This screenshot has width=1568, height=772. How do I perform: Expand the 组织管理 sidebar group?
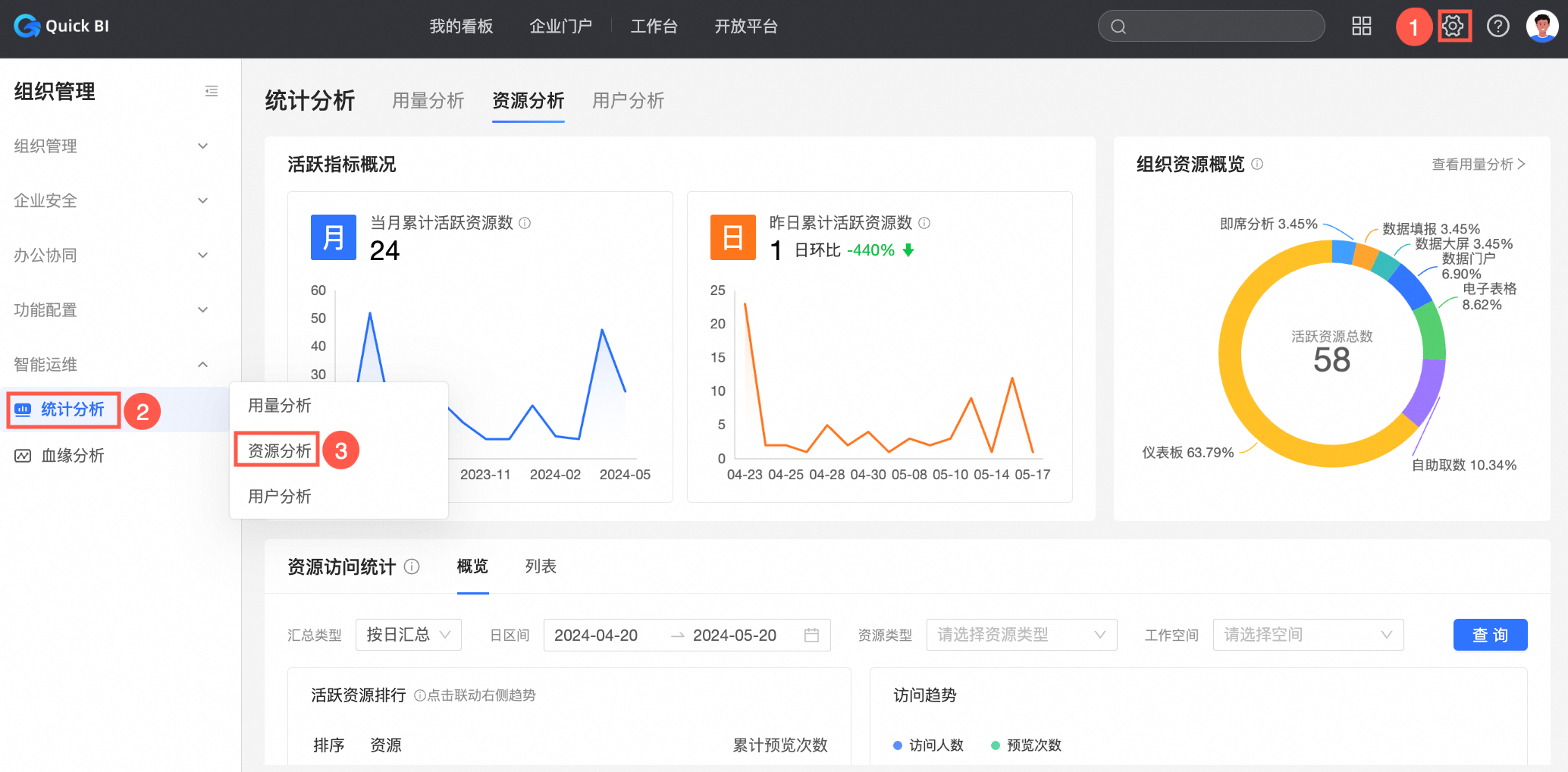pyautogui.click(x=111, y=146)
